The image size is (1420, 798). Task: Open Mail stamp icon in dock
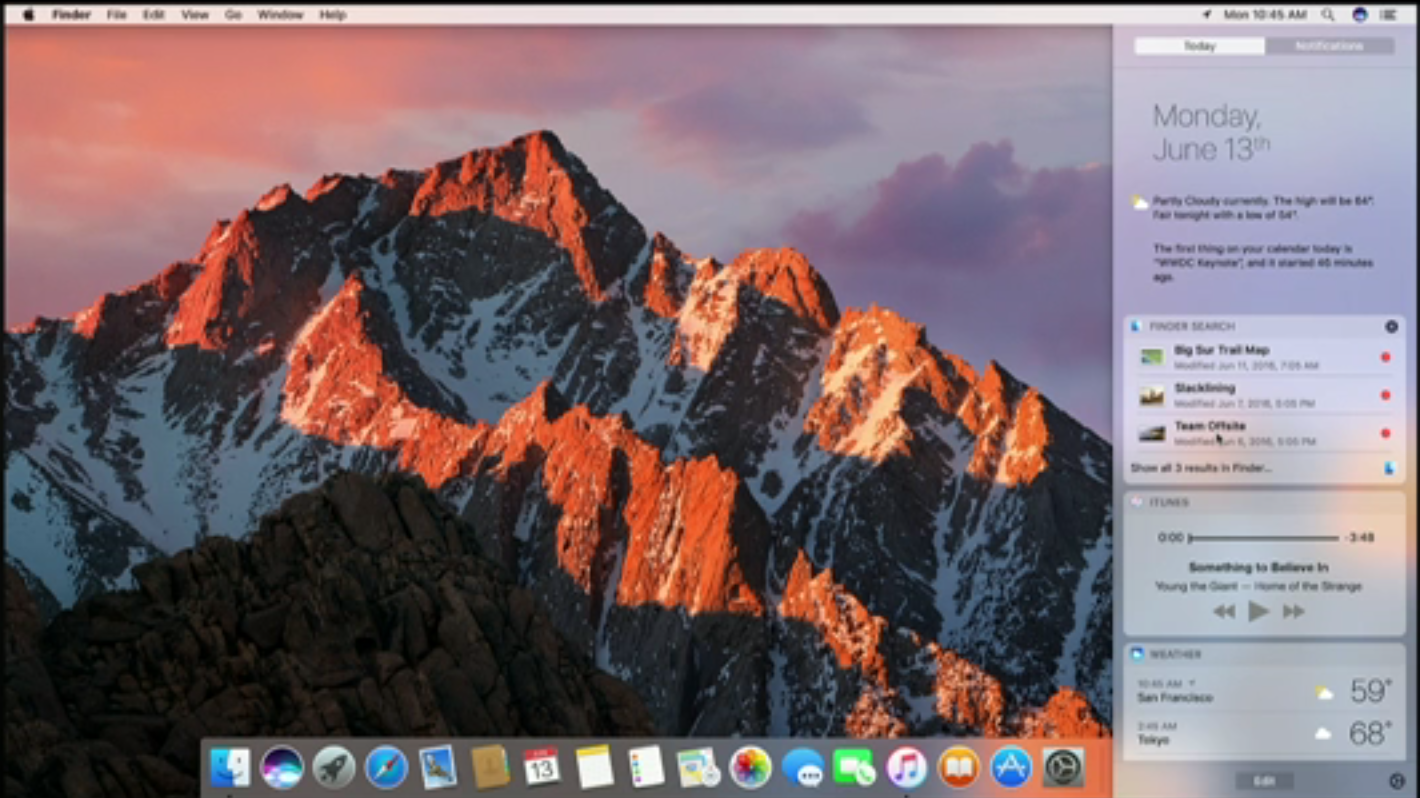click(438, 768)
